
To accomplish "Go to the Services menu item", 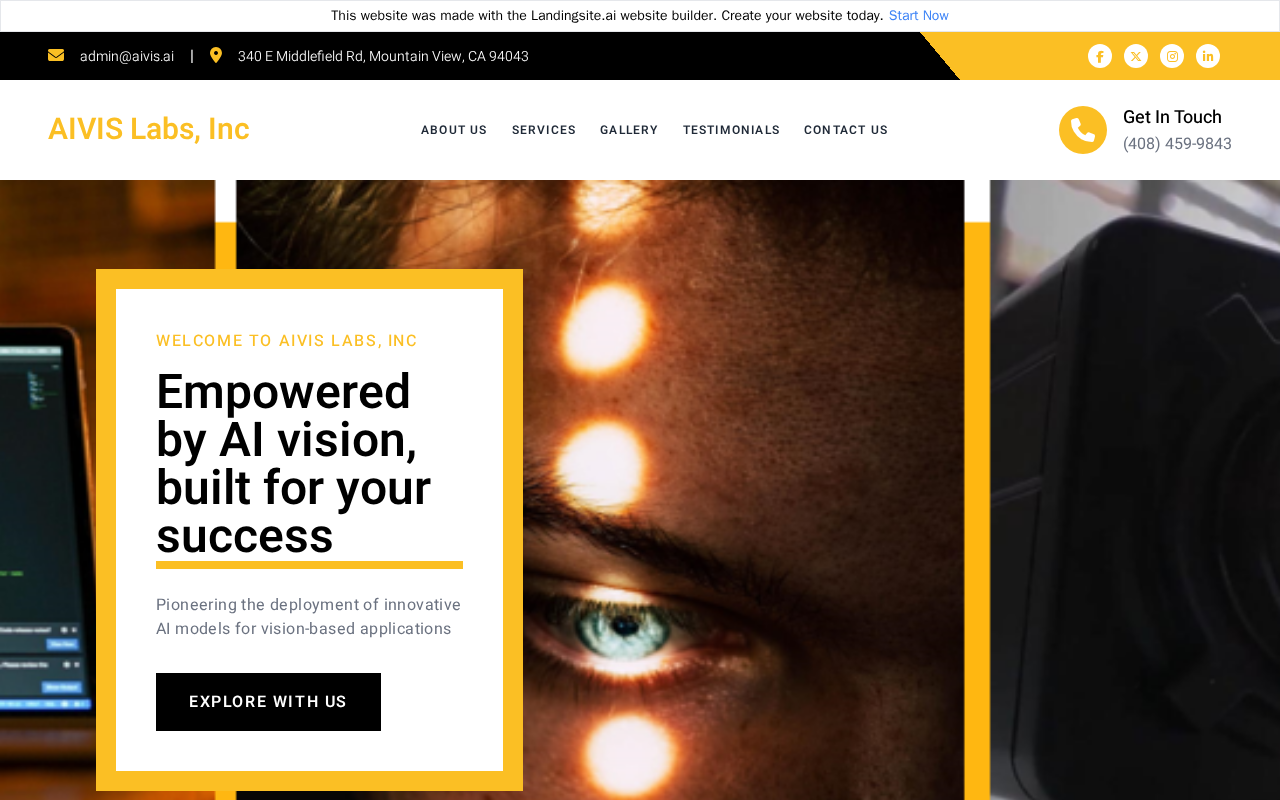I will pos(544,130).
